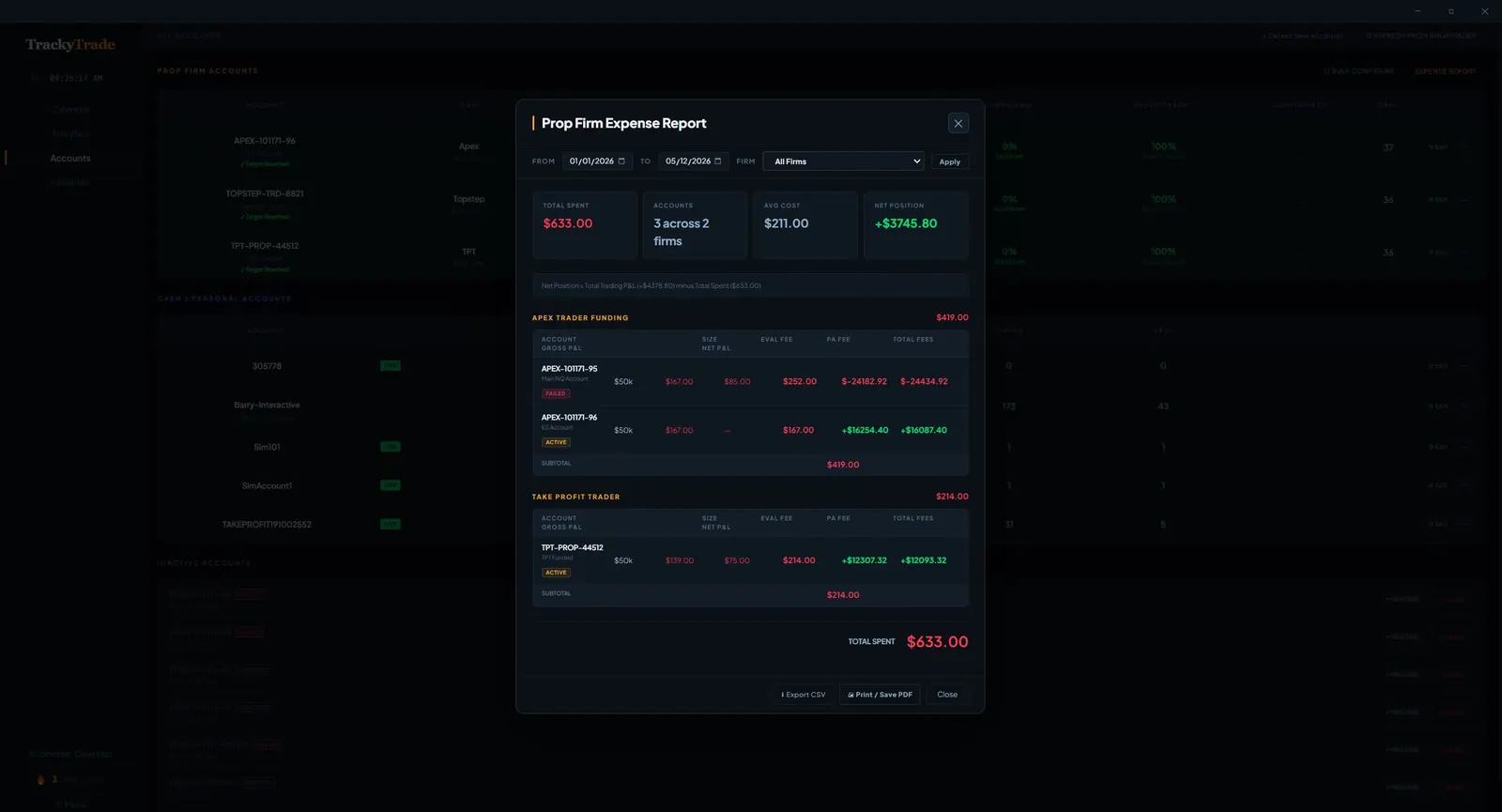Select APEX-101171-96 row in background accounts list

point(265,141)
